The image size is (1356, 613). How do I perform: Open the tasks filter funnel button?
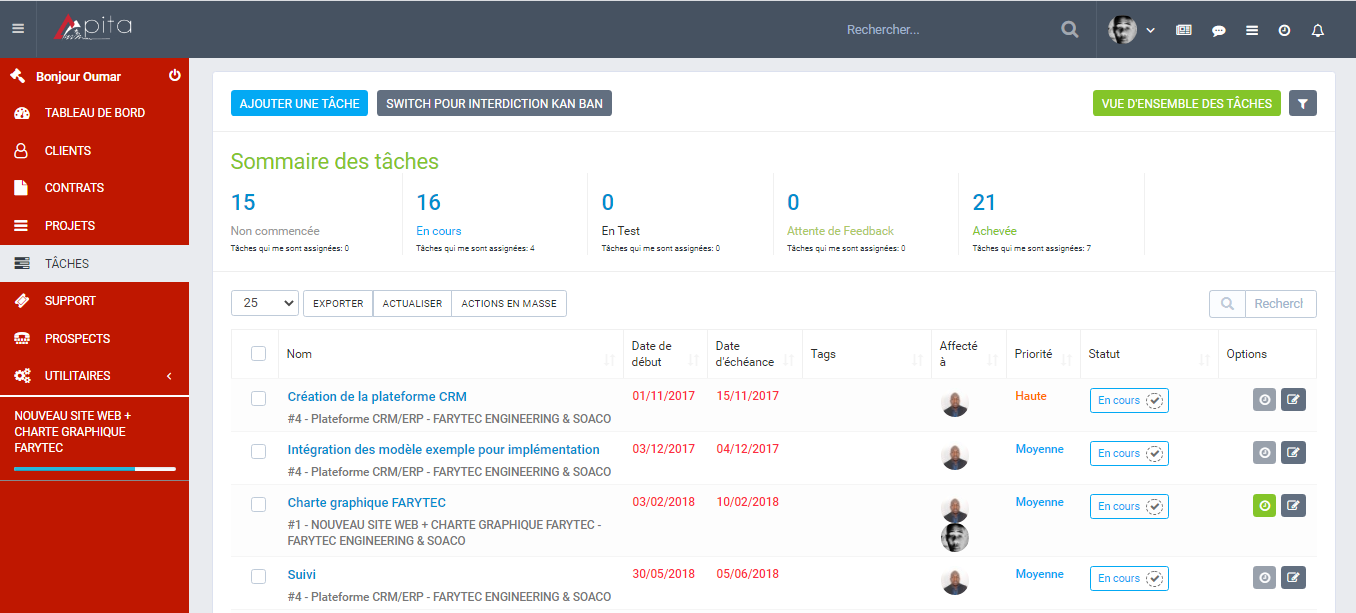coord(1303,103)
